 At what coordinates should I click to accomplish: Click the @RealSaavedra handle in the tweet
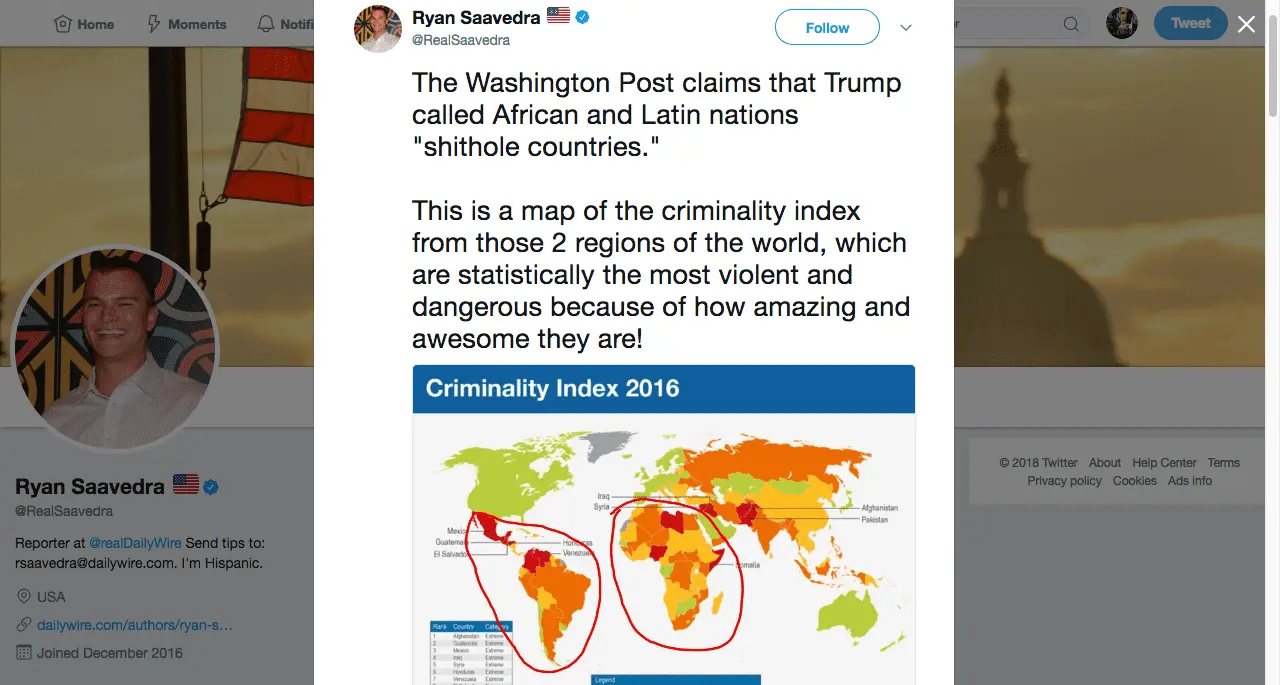click(x=461, y=40)
